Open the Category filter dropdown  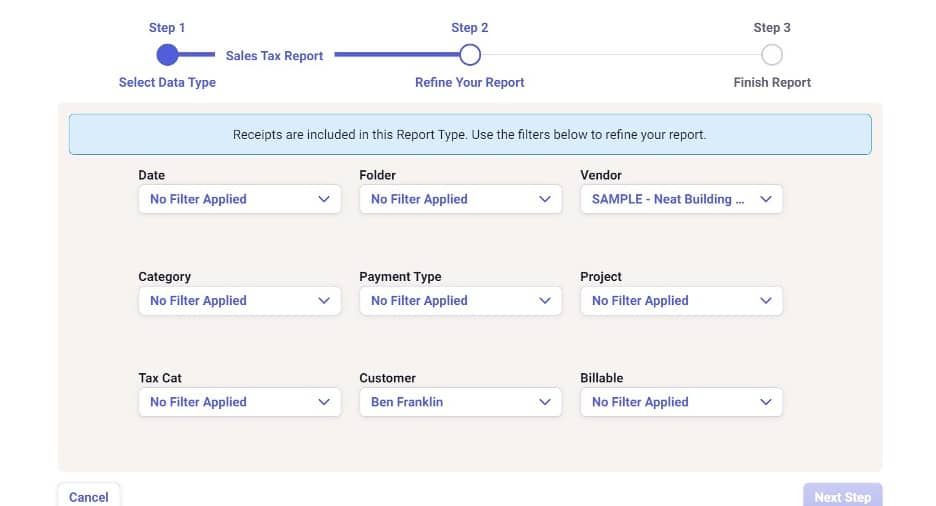(239, 301)
